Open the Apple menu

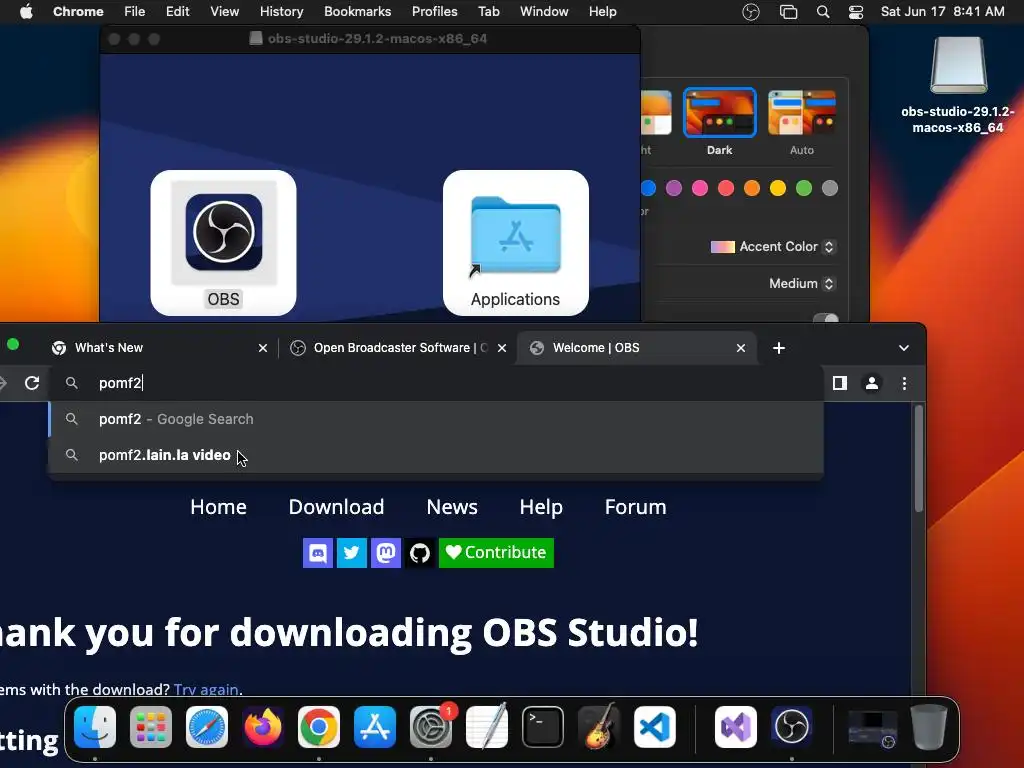pyautogui.click(x=26, y=12)
